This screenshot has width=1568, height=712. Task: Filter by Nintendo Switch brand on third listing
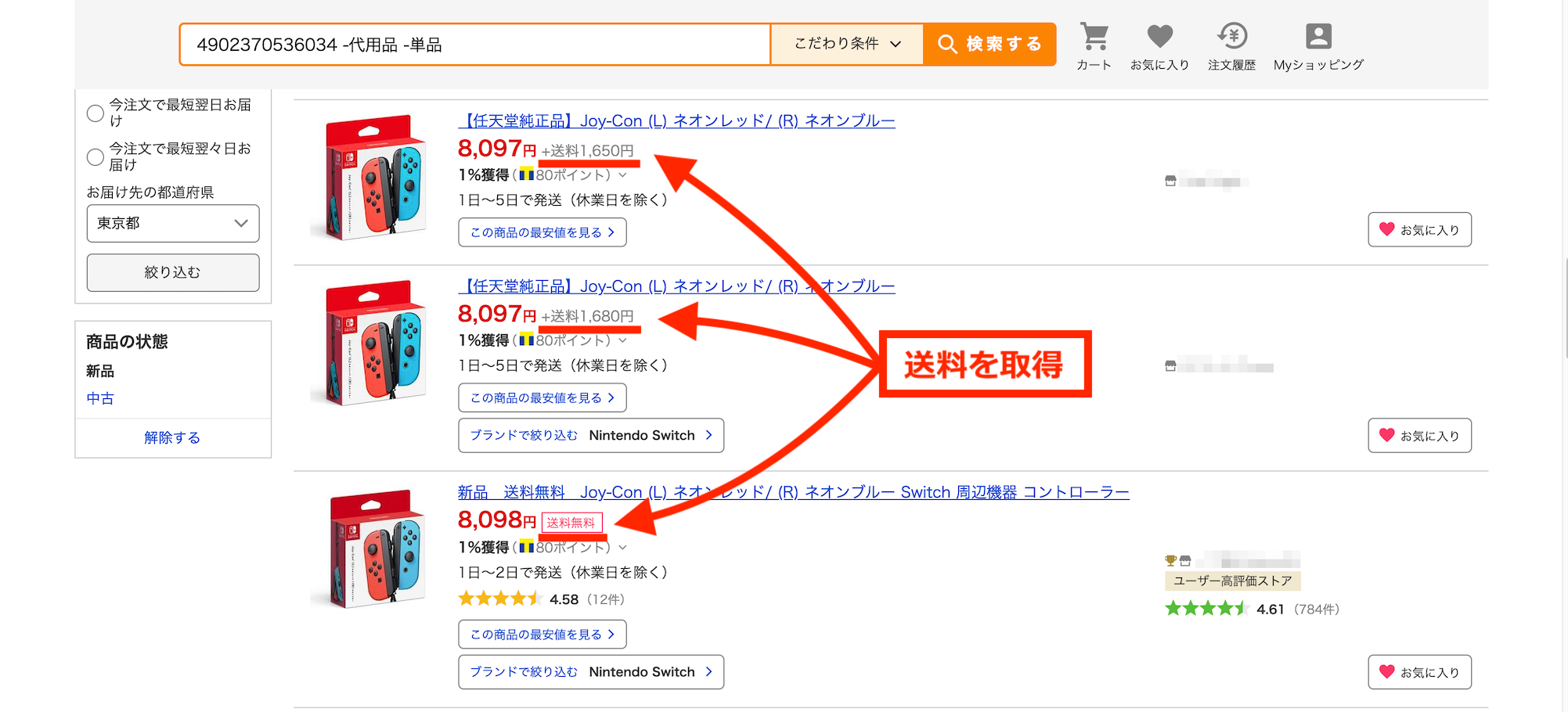click(x=591, y=672)
